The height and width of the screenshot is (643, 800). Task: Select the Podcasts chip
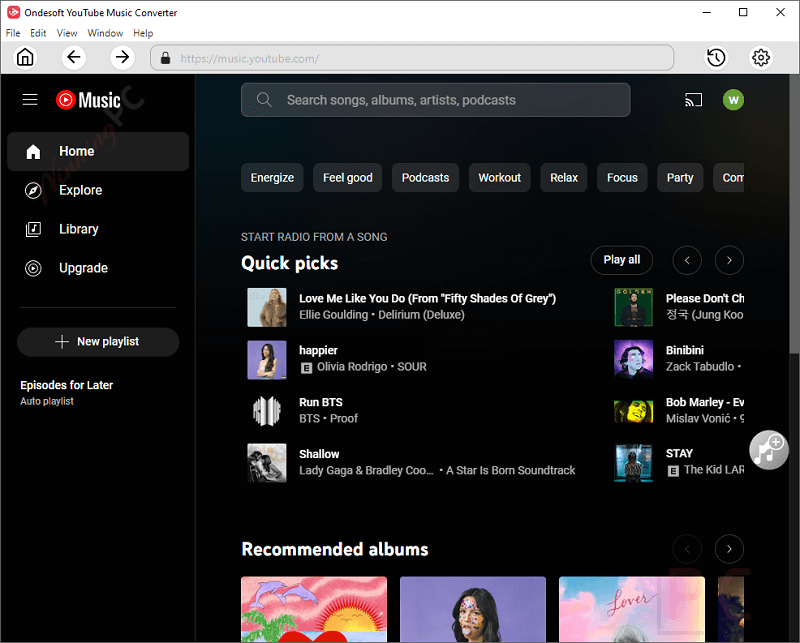[426, 178]
